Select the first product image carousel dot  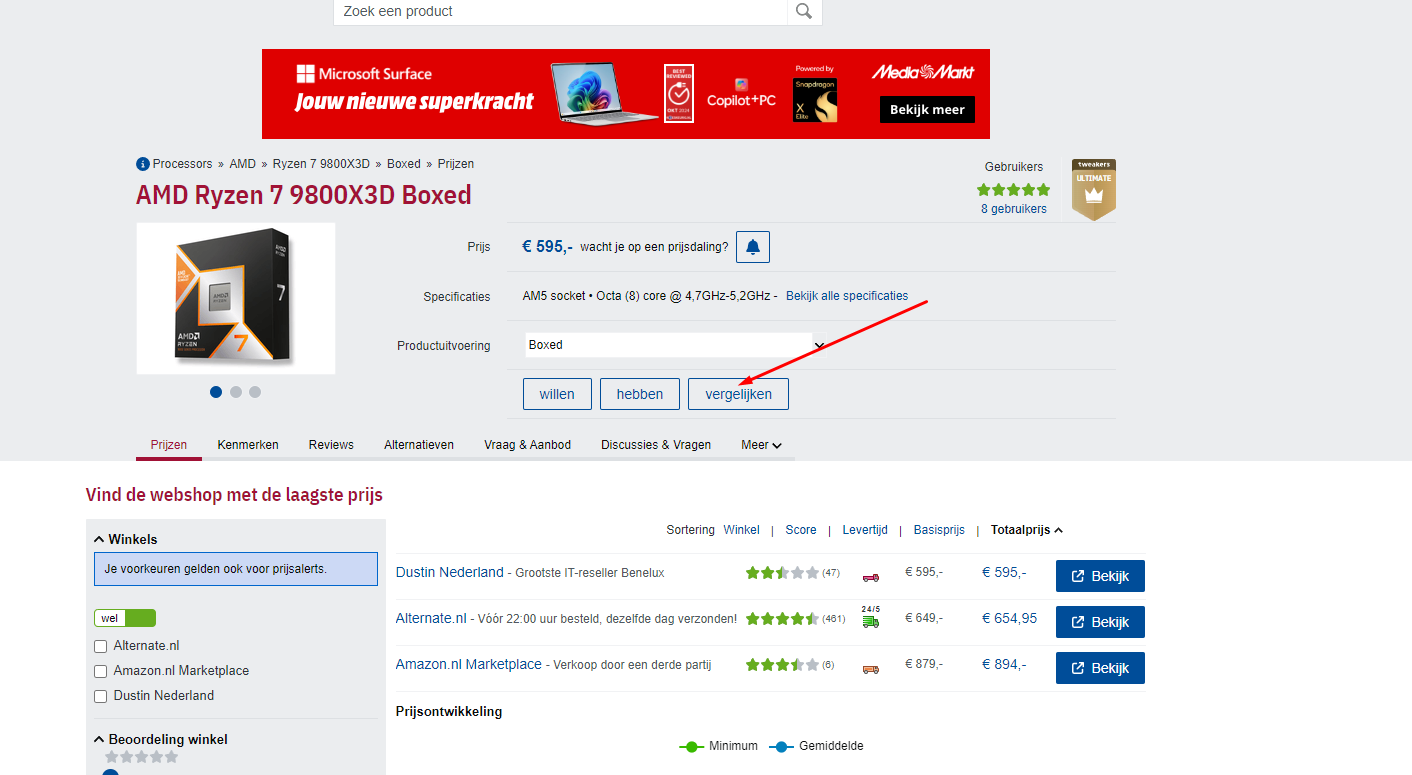pos(216,392)
